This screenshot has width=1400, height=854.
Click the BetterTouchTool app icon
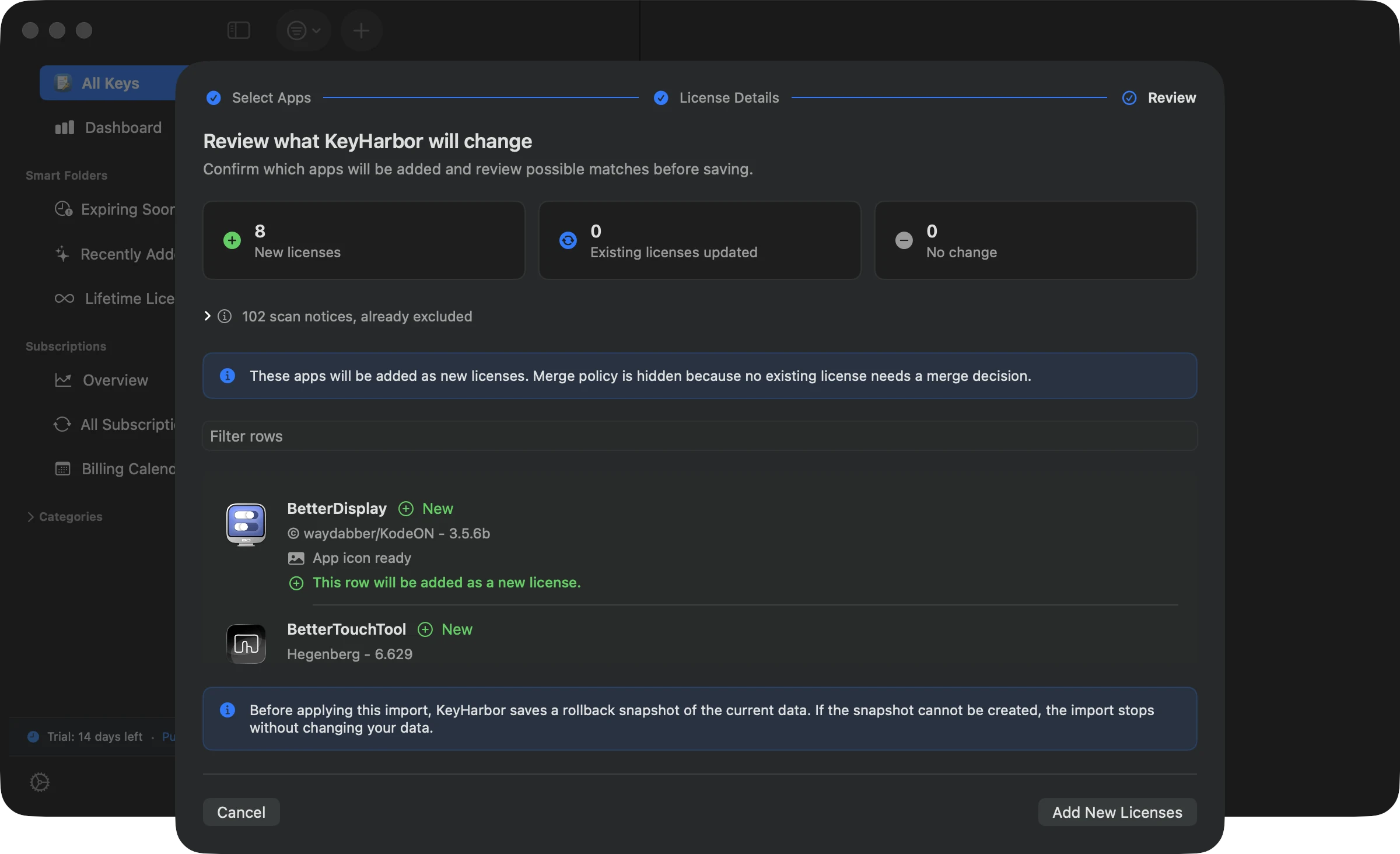click(246, 644)
